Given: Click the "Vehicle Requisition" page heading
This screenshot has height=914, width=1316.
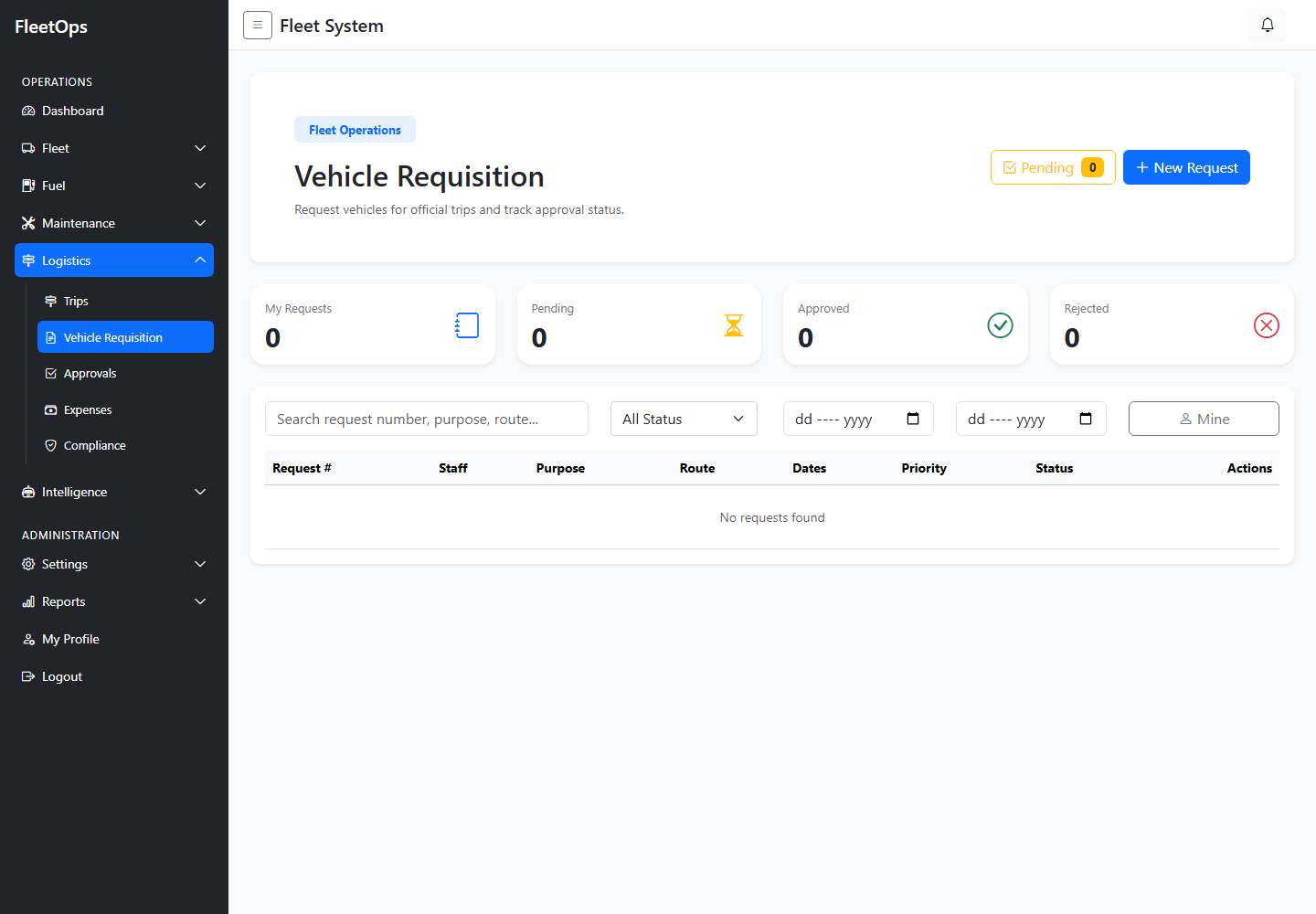Looking at the screenshot, I should tap(419, 176).
